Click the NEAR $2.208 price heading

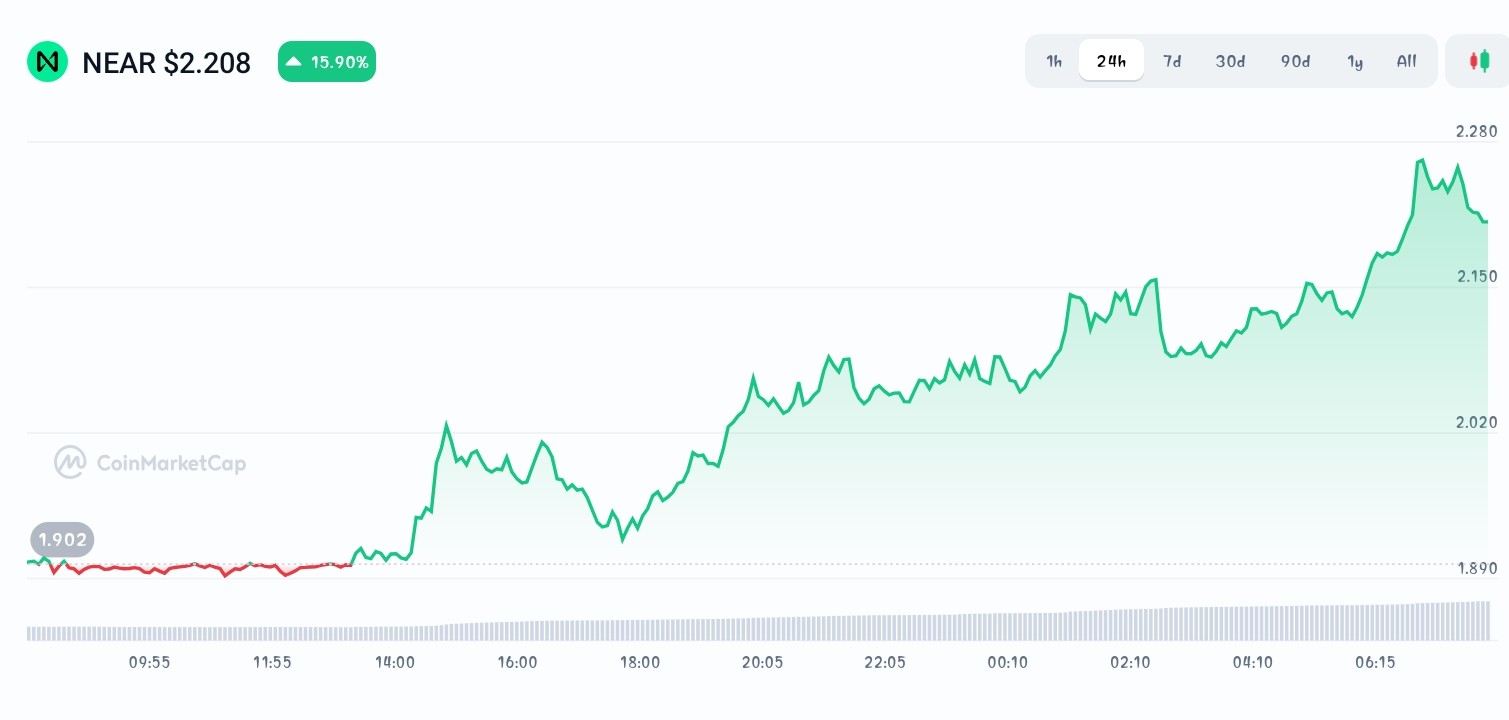[x=166, y=63]
